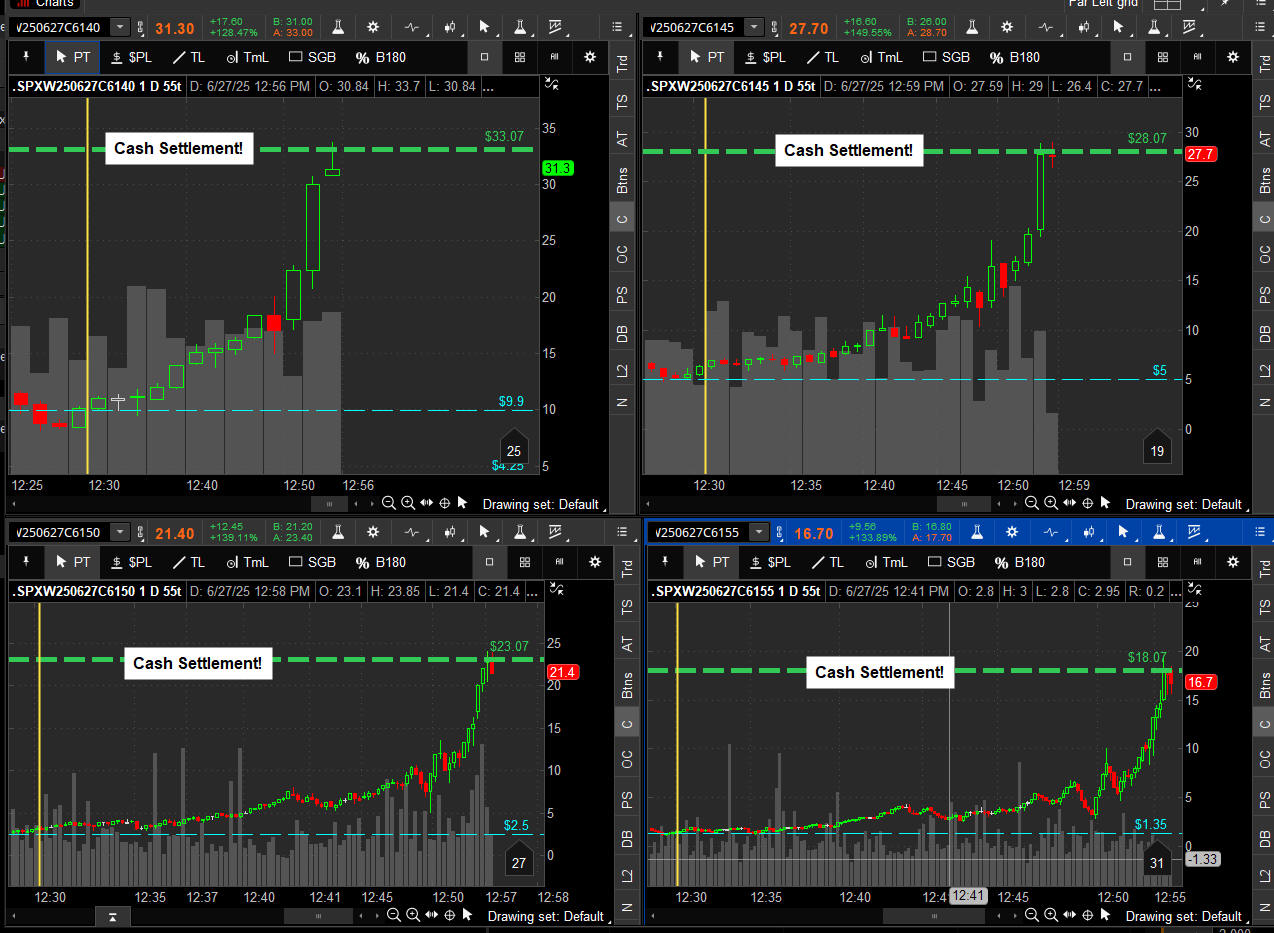1274x933 pixels.
Task: Open Patterns flask icon in C6140 chart
Action: [x=519, y=27]
